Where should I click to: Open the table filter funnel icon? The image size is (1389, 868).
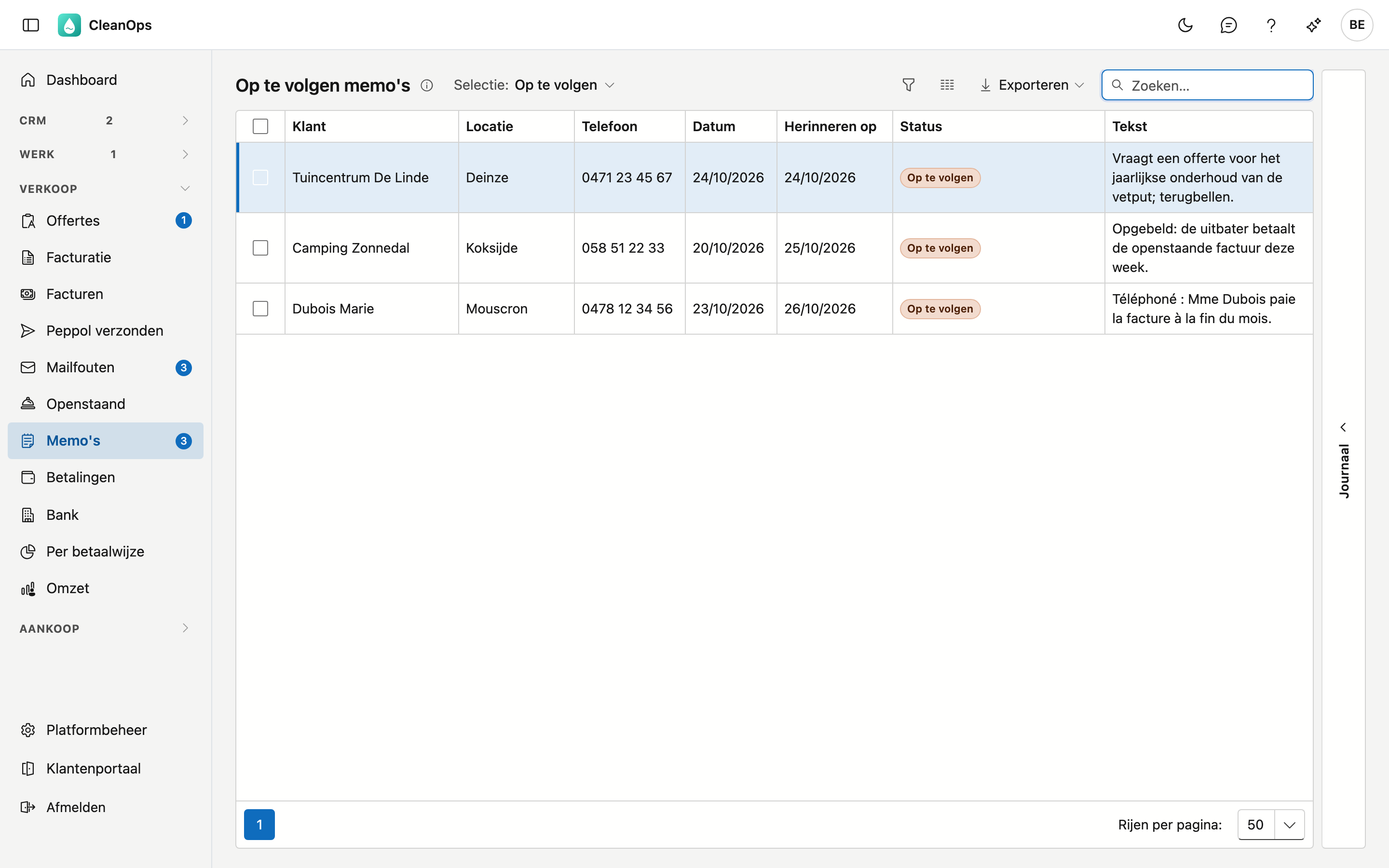click(x=908, y=85)
